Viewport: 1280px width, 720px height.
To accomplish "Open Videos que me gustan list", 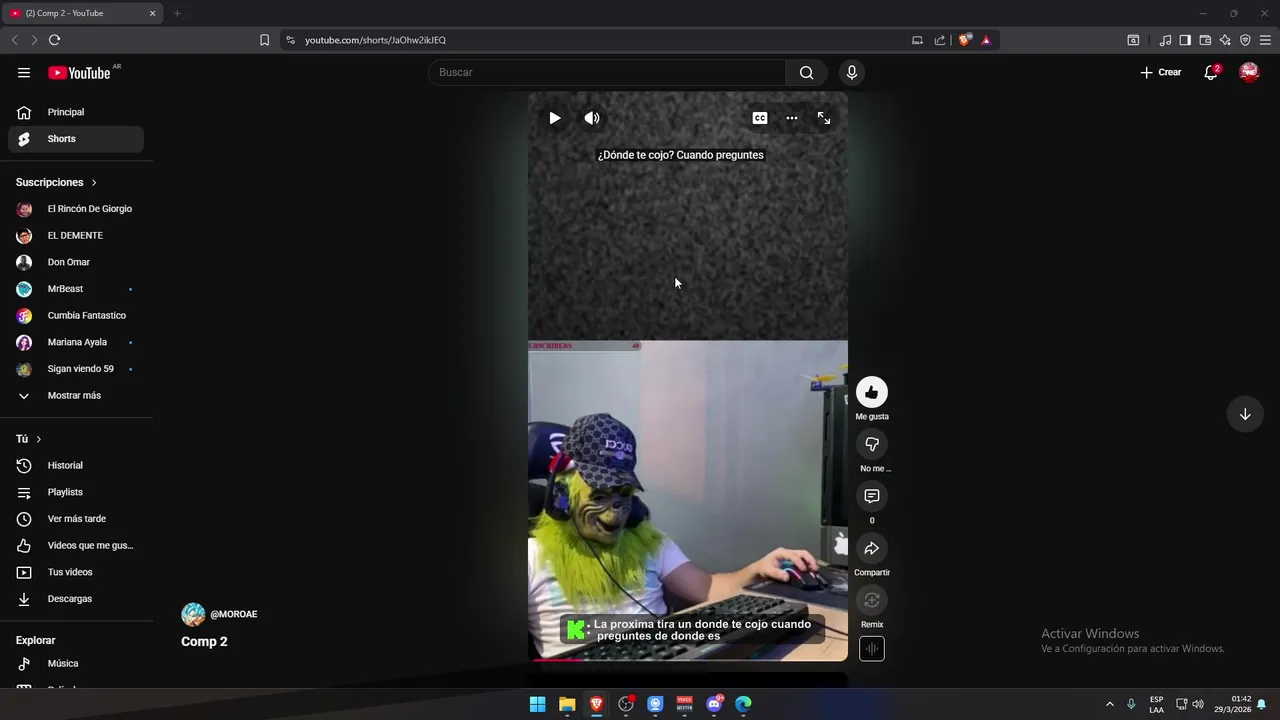I will point(76,546).
